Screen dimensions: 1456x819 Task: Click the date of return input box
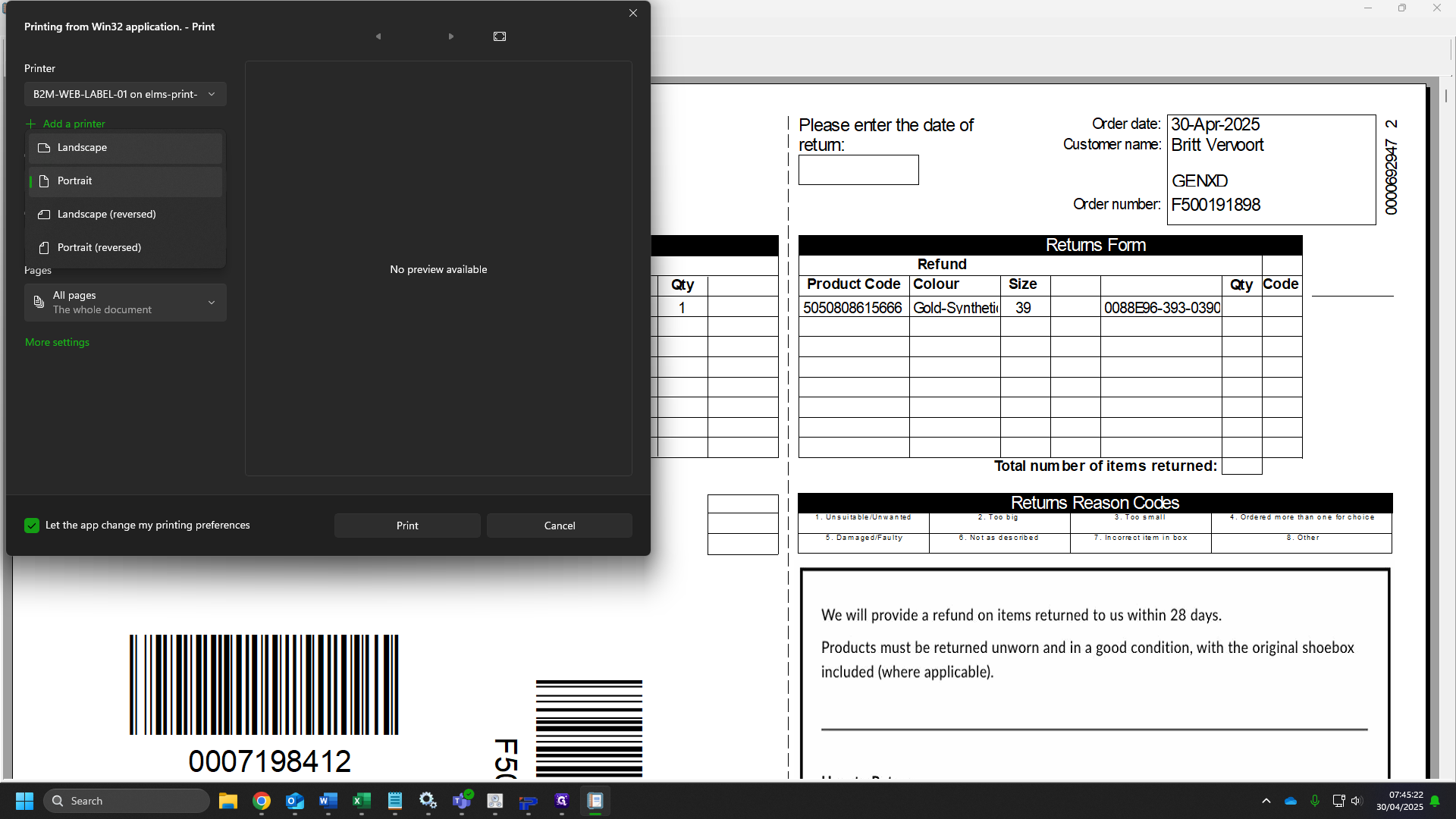click(858, 170)
